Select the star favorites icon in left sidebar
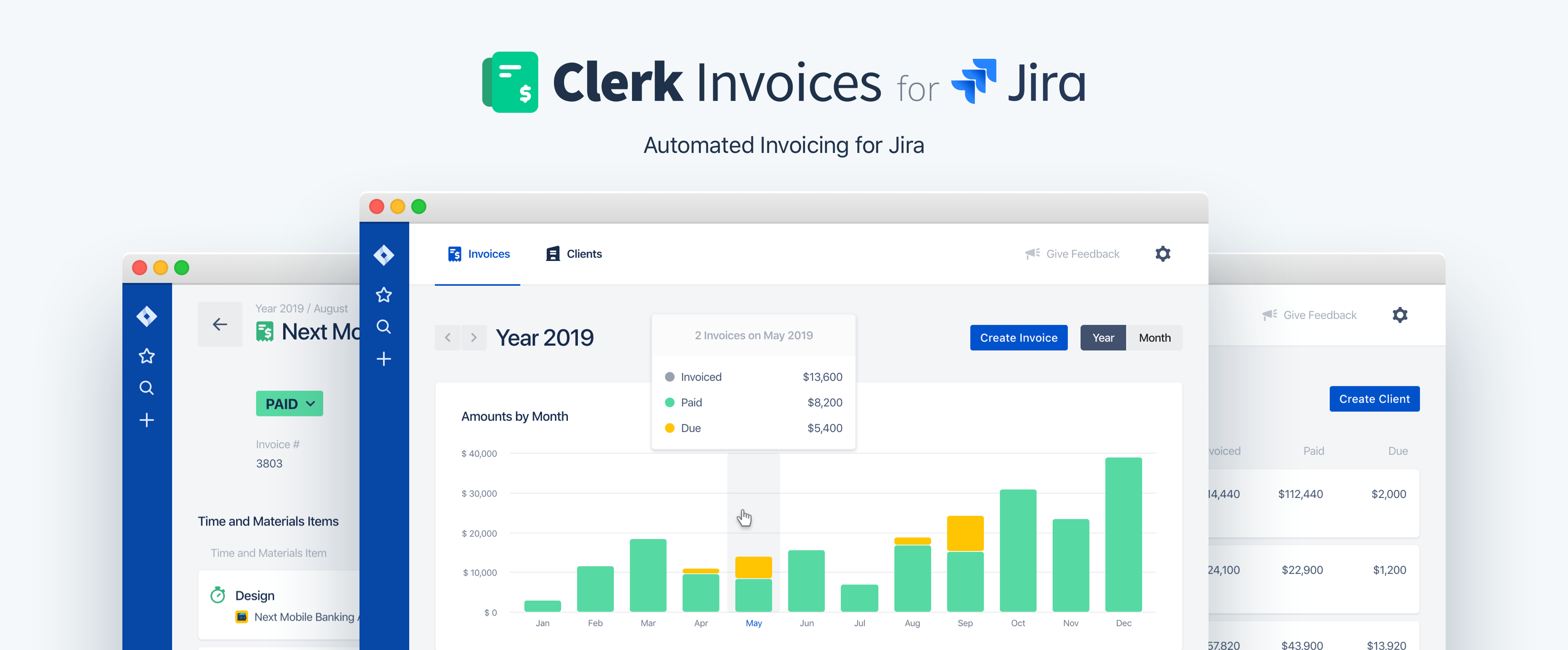This screenshot has height=650, width=1568. tap(384, 294)
